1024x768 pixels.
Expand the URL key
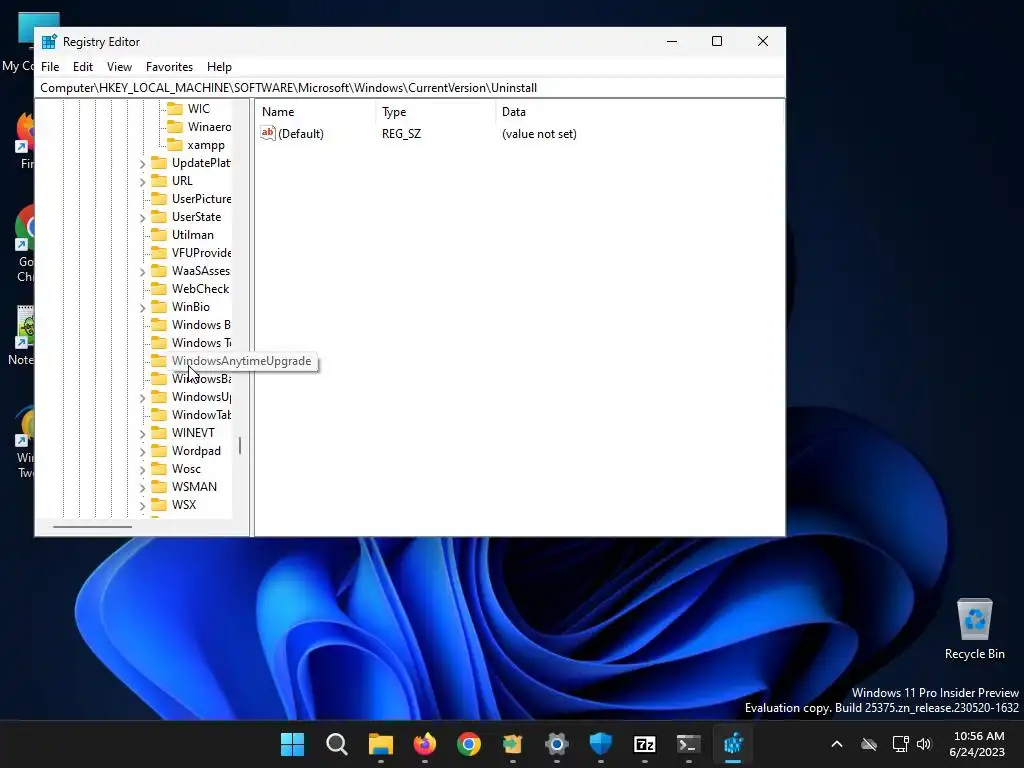pos(142,182)
